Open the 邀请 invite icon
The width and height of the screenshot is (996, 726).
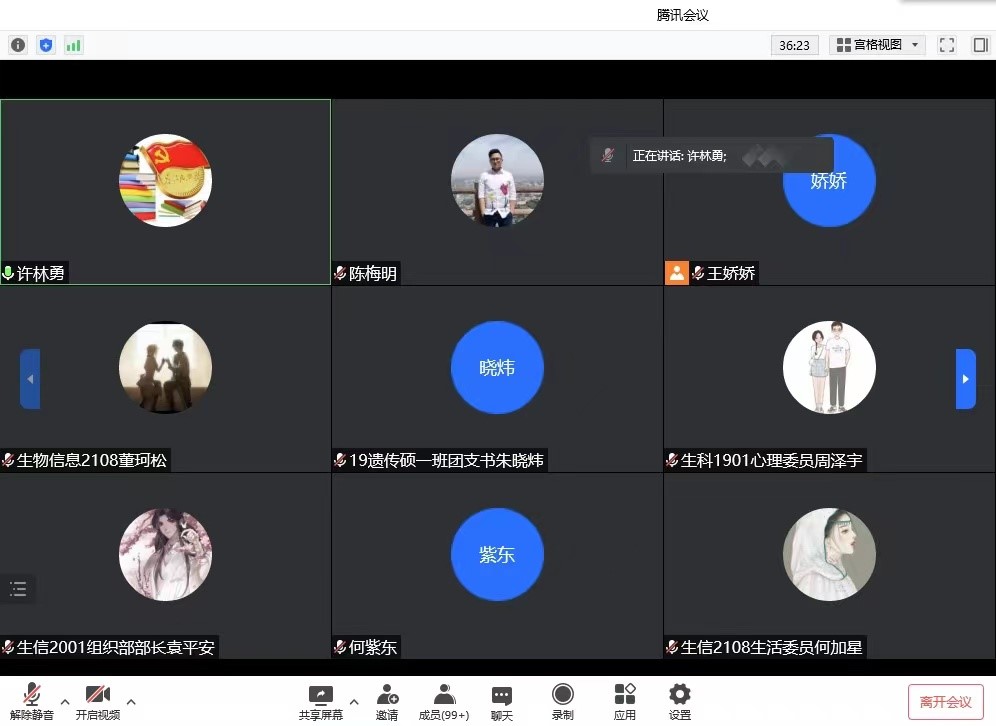pyautogui.click(x=387, y=701)
